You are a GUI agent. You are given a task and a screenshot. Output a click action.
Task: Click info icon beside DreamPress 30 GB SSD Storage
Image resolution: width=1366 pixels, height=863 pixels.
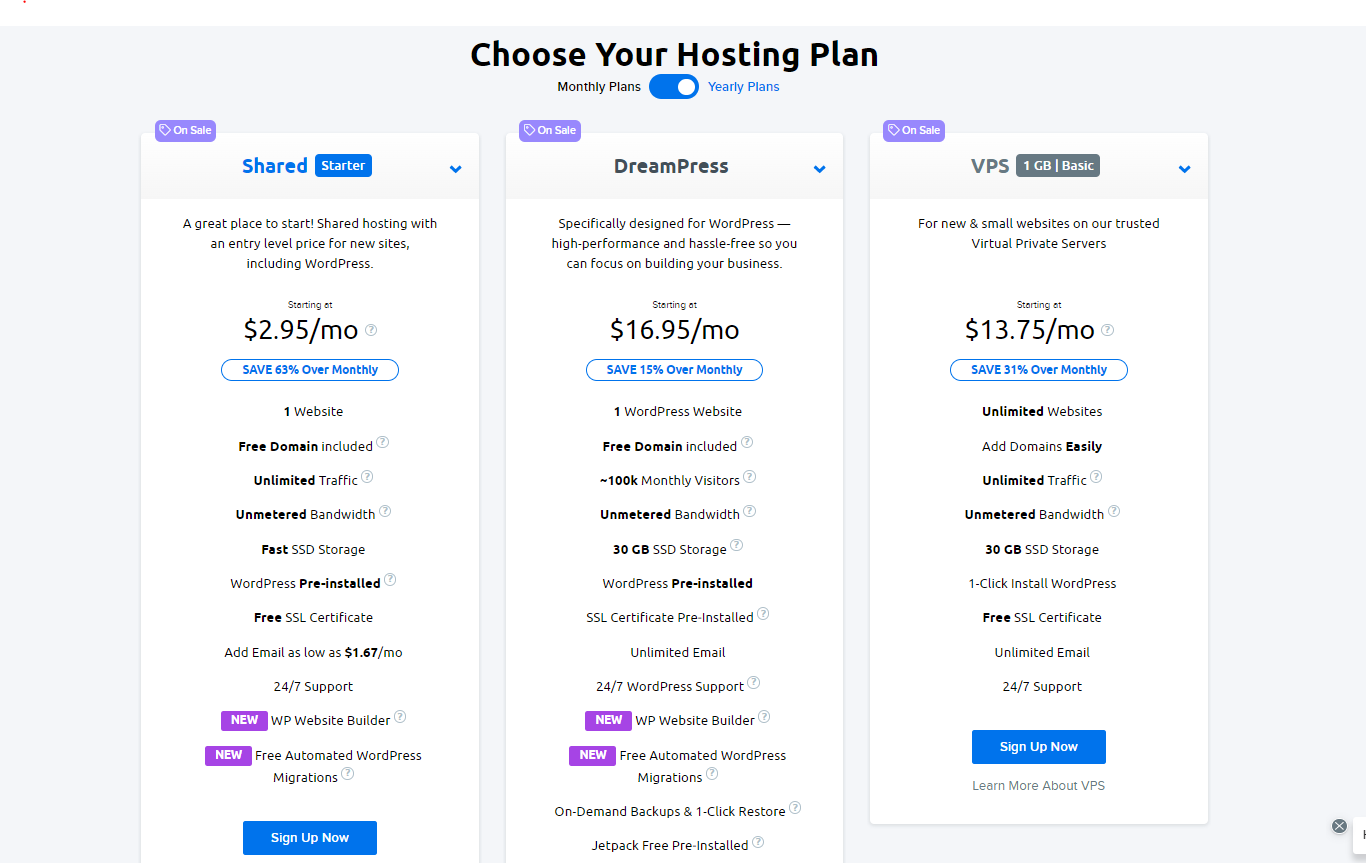coord(736,545)
